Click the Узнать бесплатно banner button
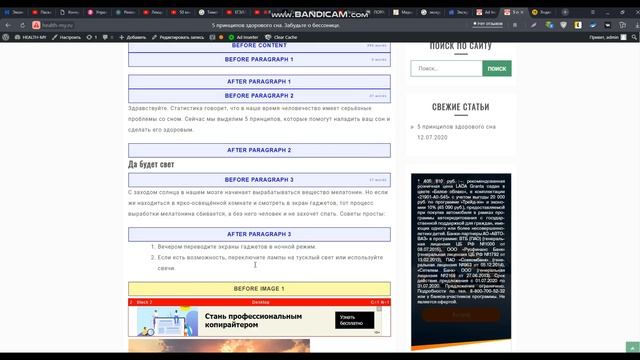 [354, 320]
